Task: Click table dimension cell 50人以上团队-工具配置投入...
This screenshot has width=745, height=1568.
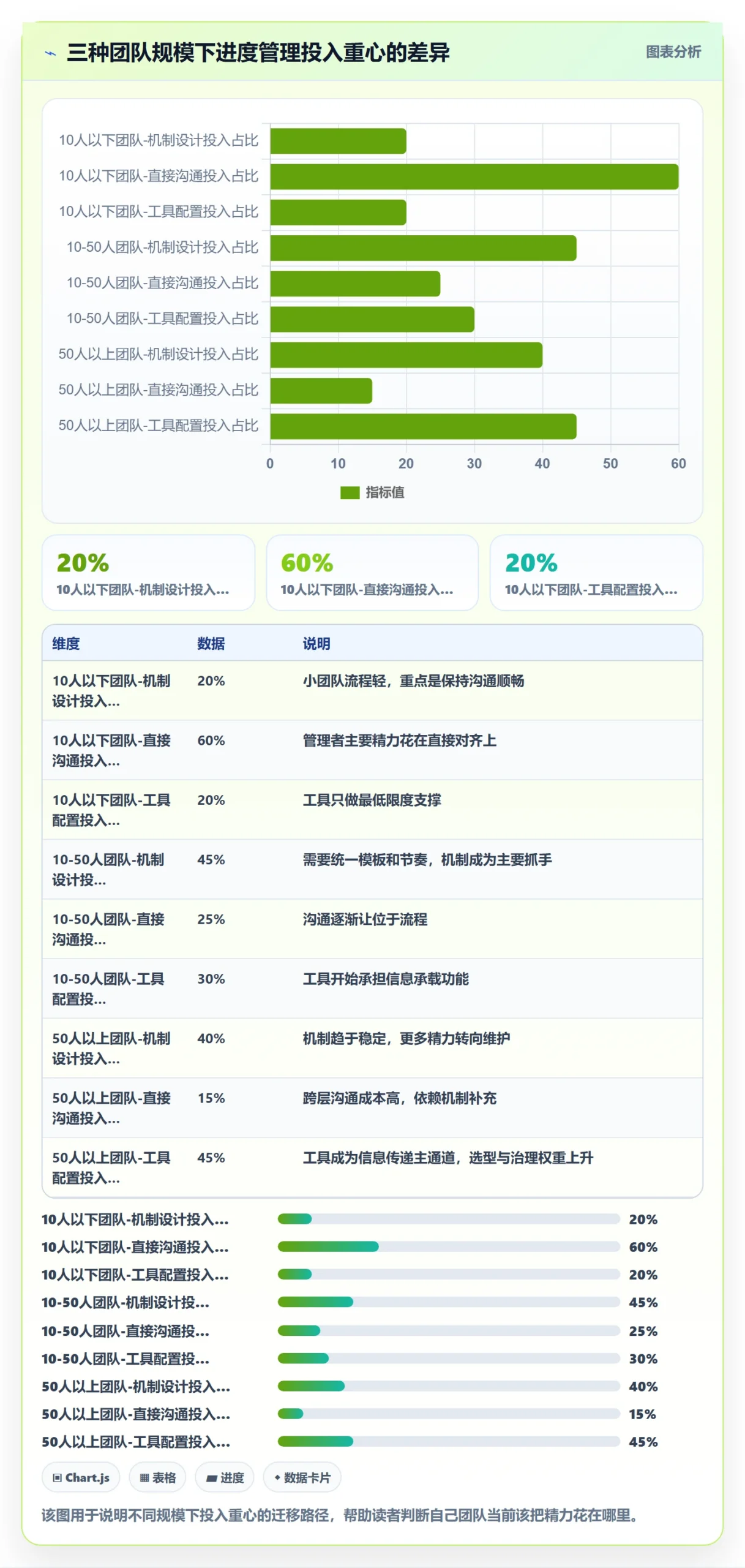Action: click(111, 1167)
